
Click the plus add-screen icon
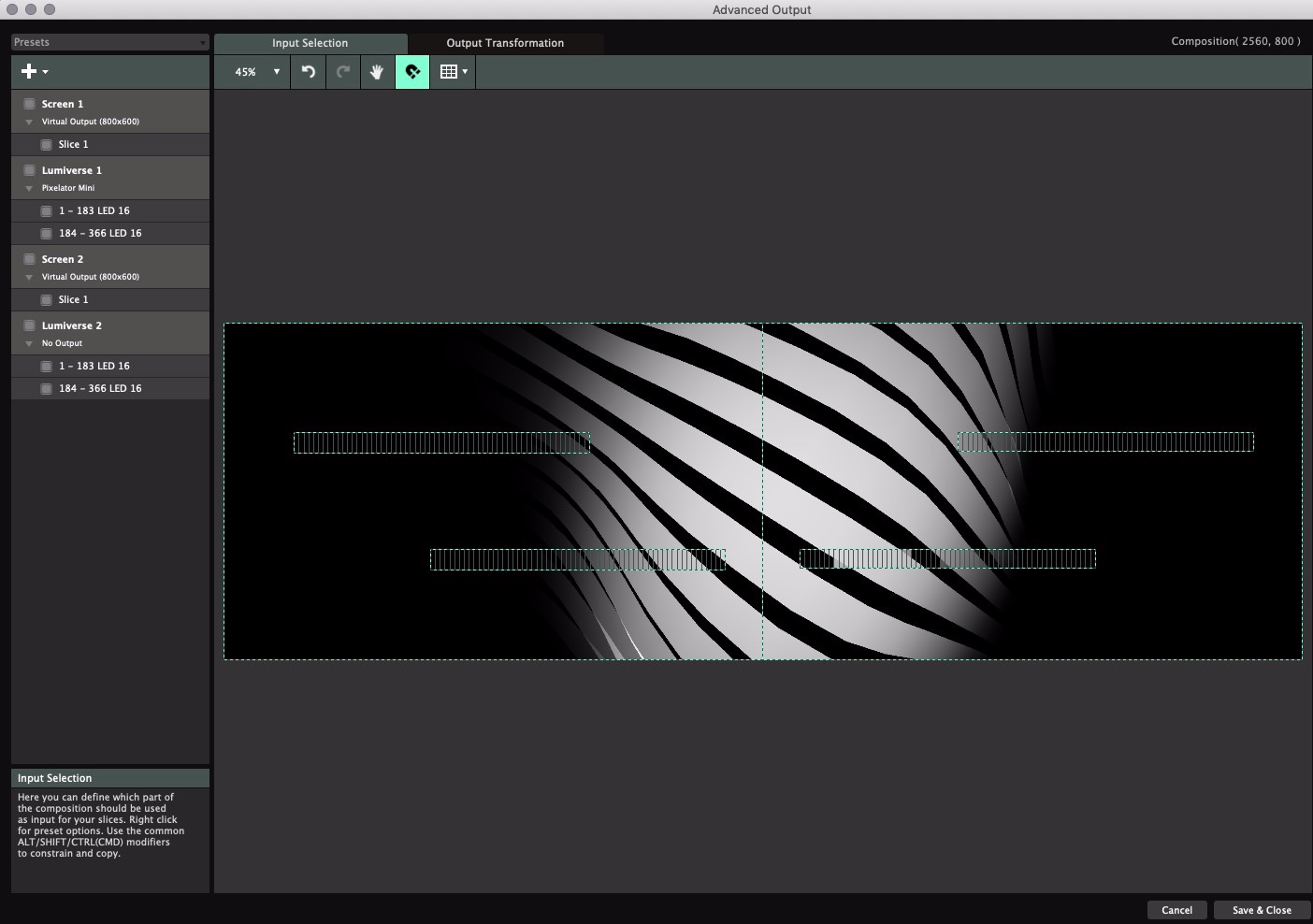pyautogui.click(x=30, y=71)
